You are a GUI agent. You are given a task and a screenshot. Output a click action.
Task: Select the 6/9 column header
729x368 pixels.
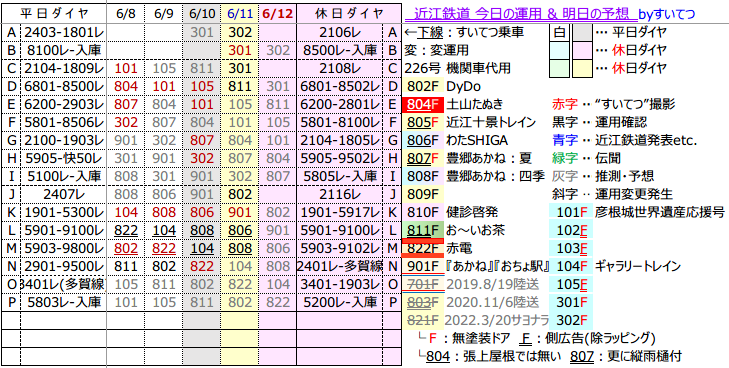click(x=163, y=14)
